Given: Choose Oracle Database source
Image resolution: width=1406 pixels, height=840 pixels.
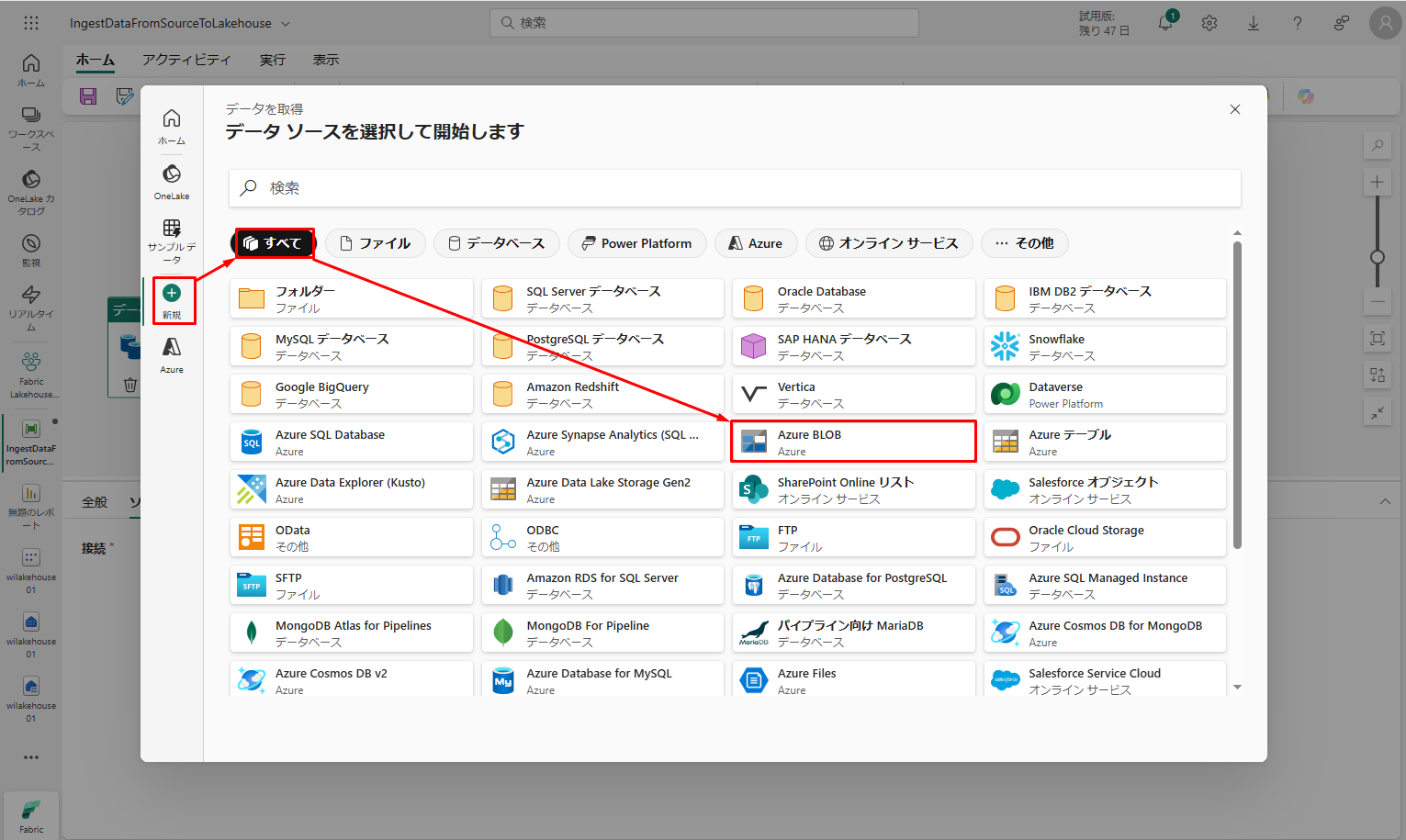Looking at the screenshot, I should 854,298.
